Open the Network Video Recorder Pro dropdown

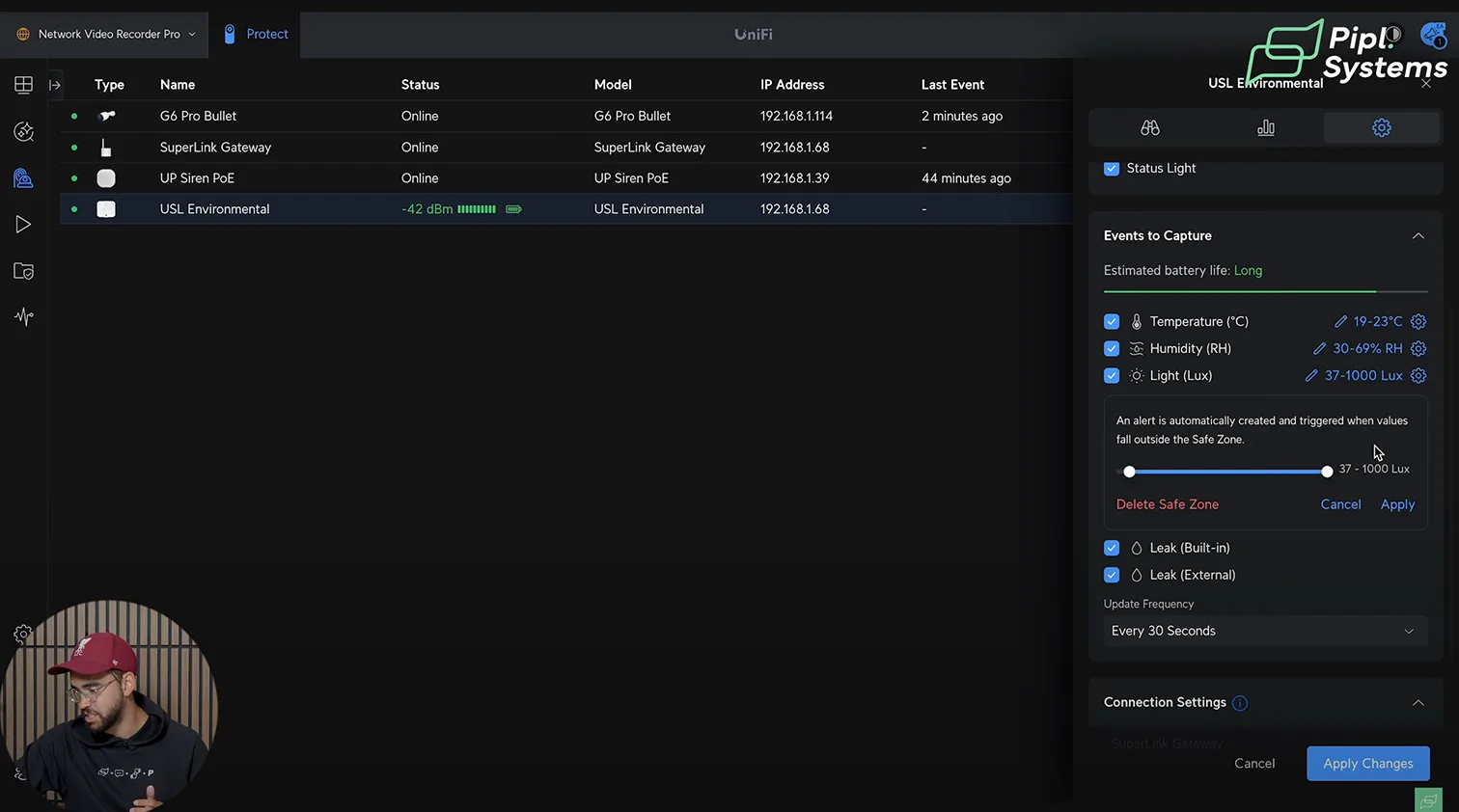tap(105, 34)
